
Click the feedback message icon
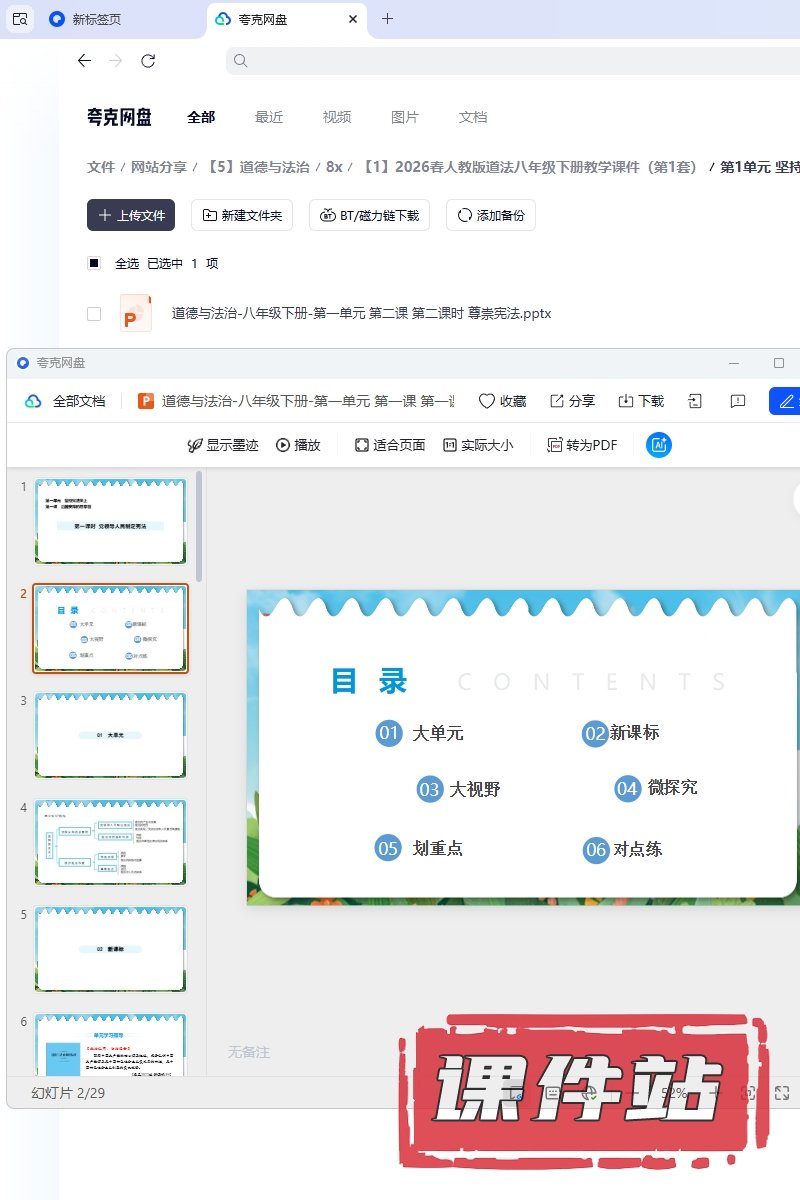pos(738,401)
